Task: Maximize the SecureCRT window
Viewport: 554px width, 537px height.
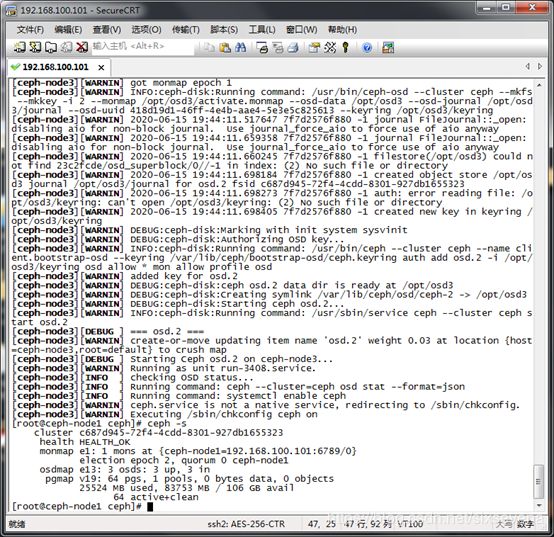Action: (x=506, y=8)
